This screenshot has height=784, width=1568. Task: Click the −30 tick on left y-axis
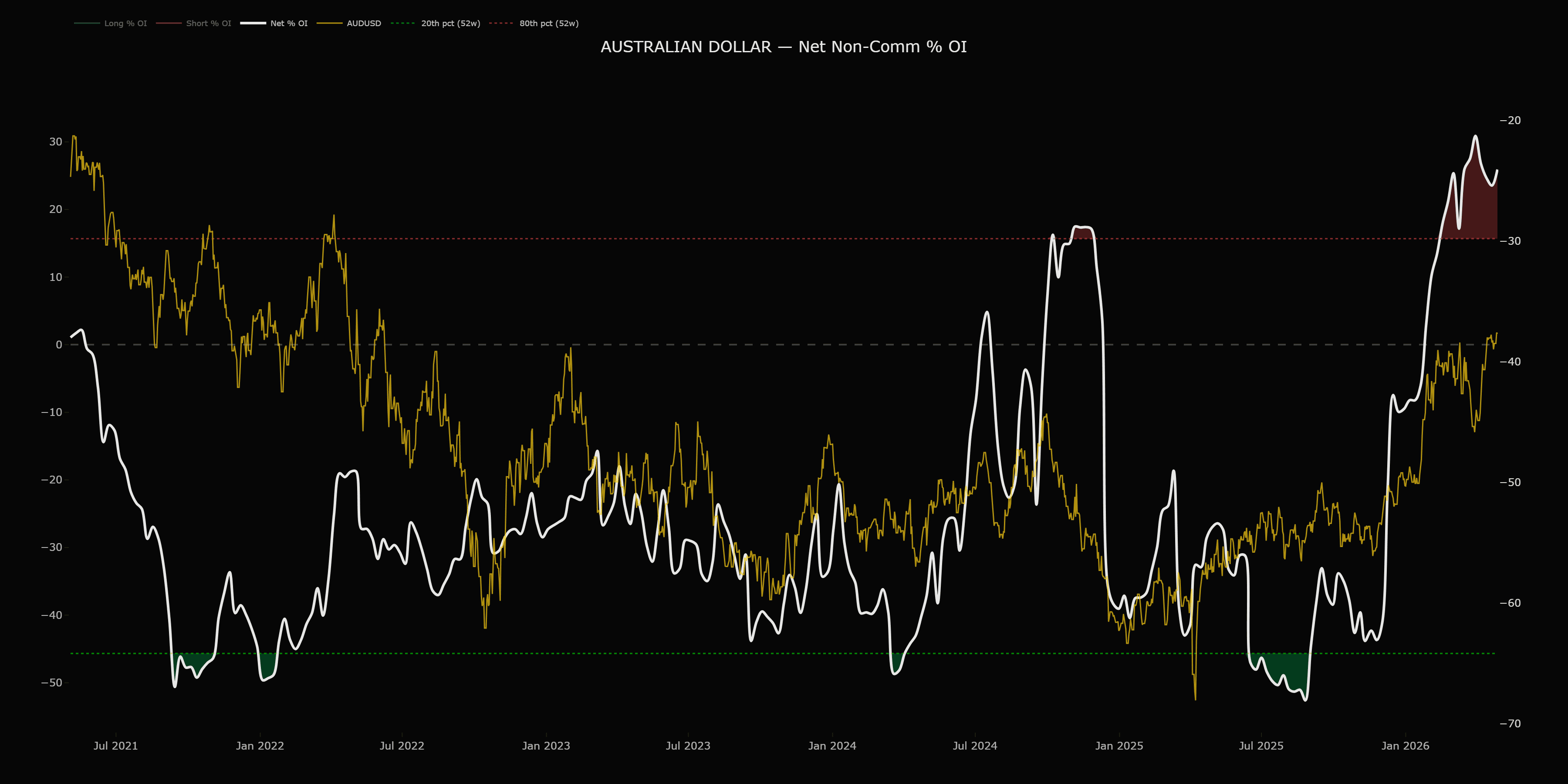click(x=52, y=547)
